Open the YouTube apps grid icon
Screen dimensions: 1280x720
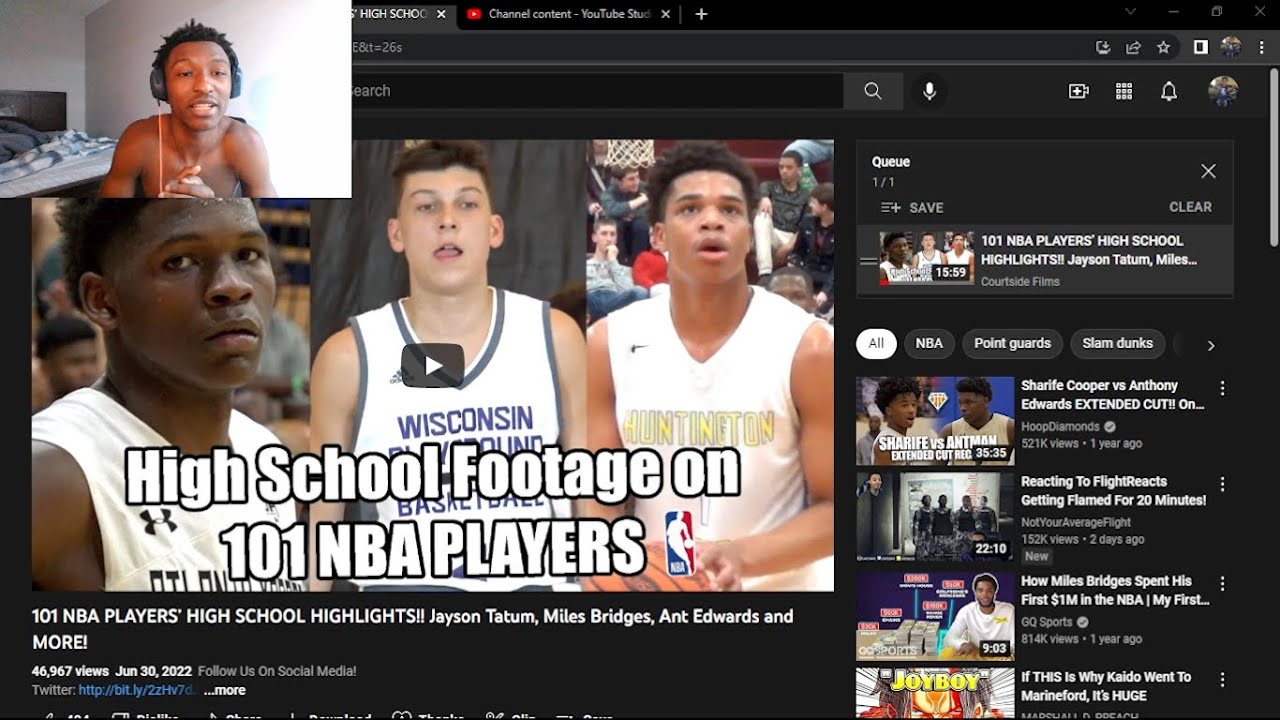coord(1124,91)
